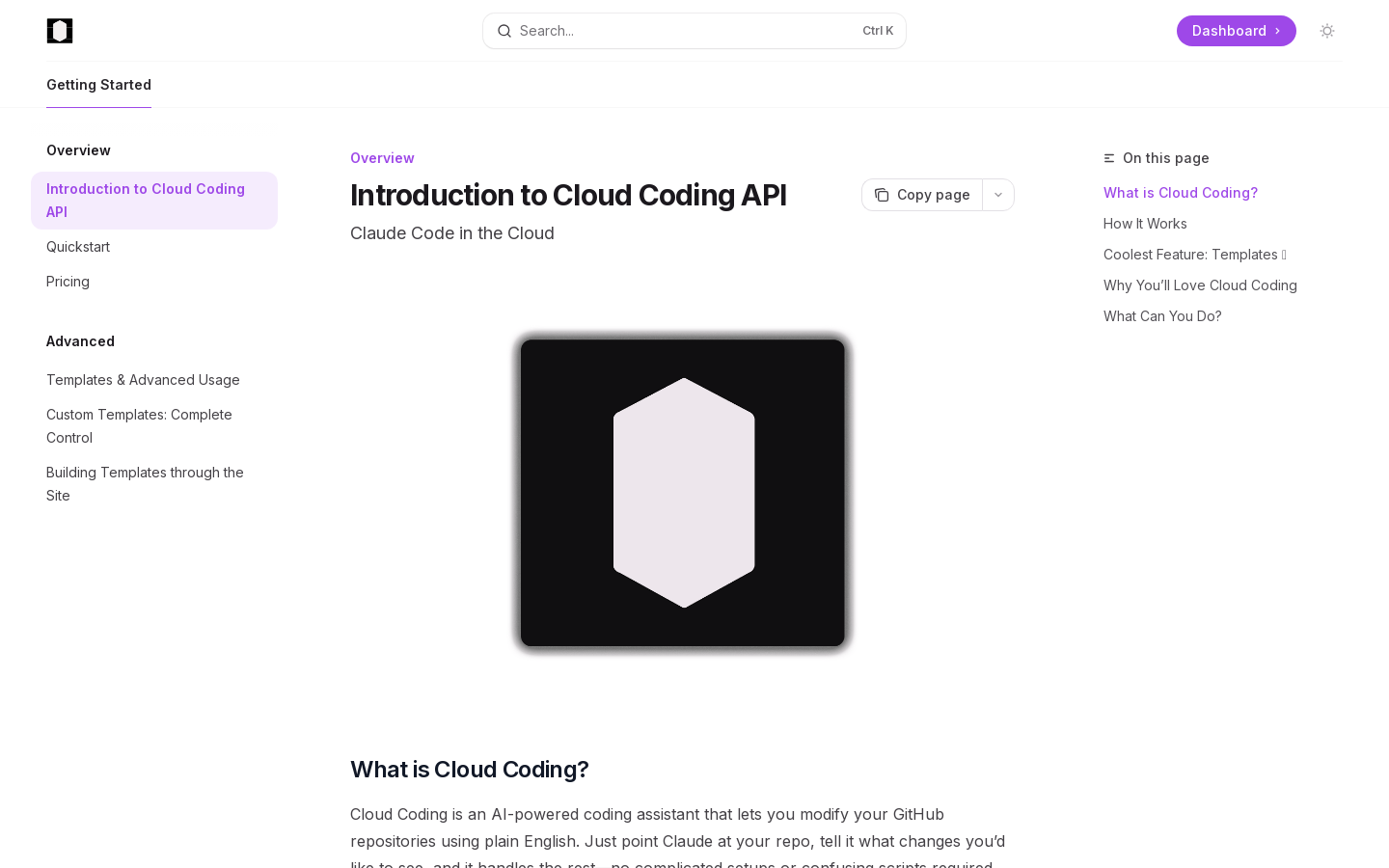Viewport: 1389px width, 868px height.
Task: Click the Copy page button
Action: (x=922, y=195)
